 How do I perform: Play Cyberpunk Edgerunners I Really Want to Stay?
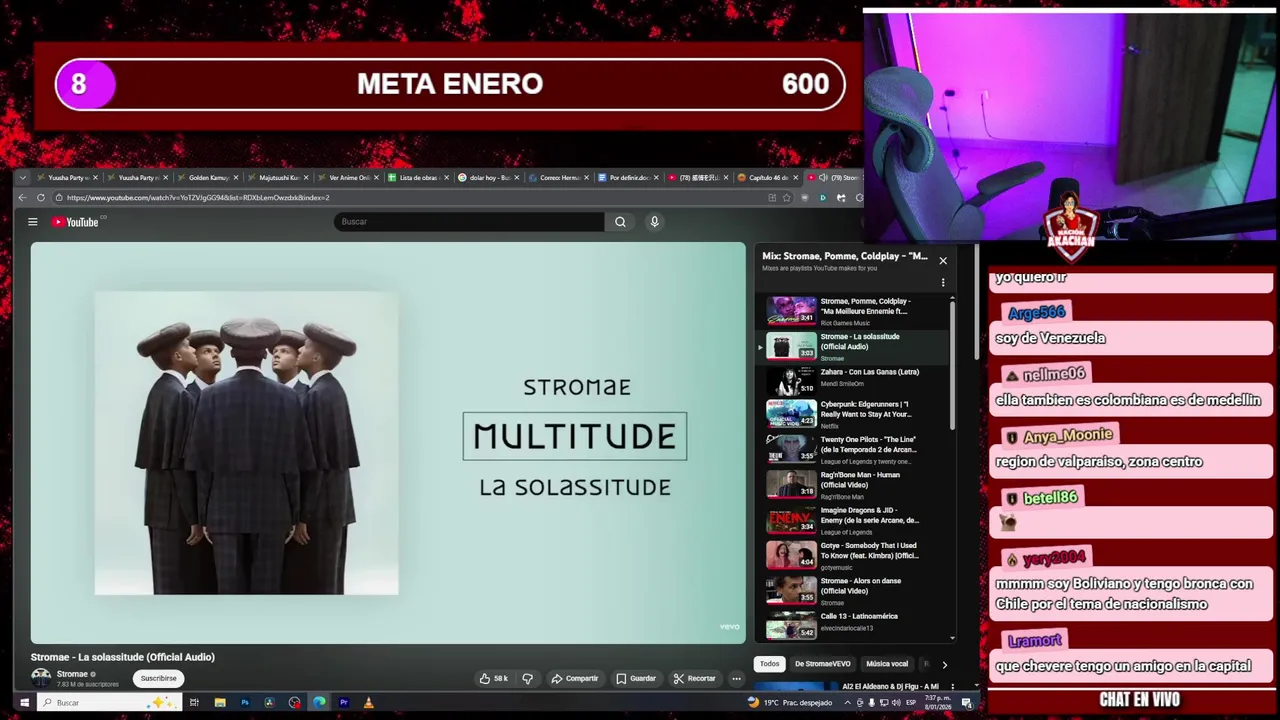[853, 414]
